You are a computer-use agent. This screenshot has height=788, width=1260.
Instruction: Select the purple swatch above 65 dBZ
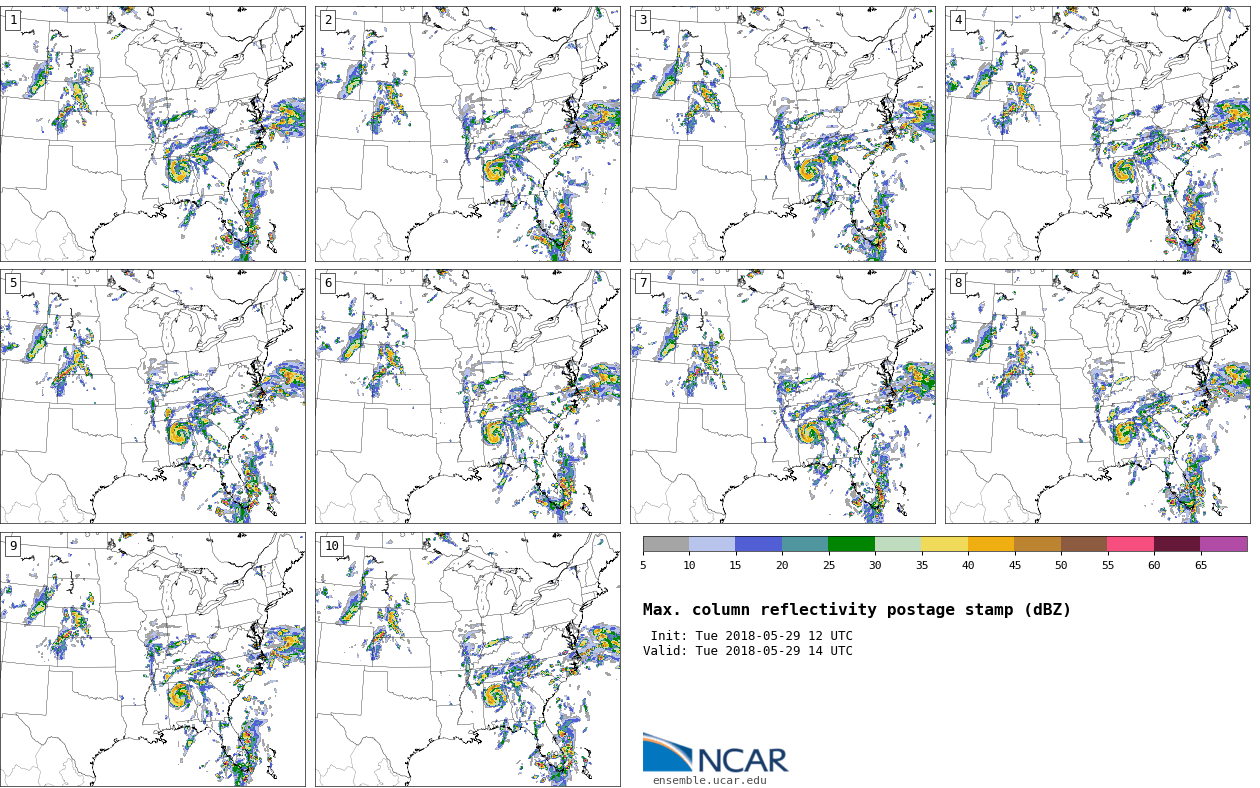[1223, 544]
